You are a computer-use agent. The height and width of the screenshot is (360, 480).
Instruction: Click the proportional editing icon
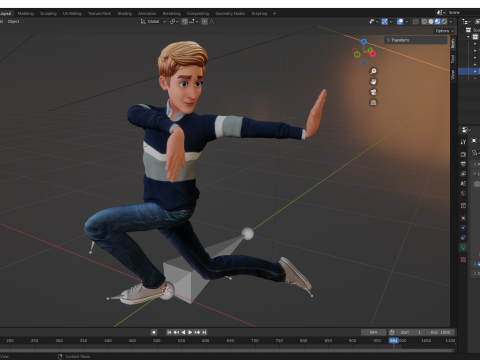tap(204, 21)
